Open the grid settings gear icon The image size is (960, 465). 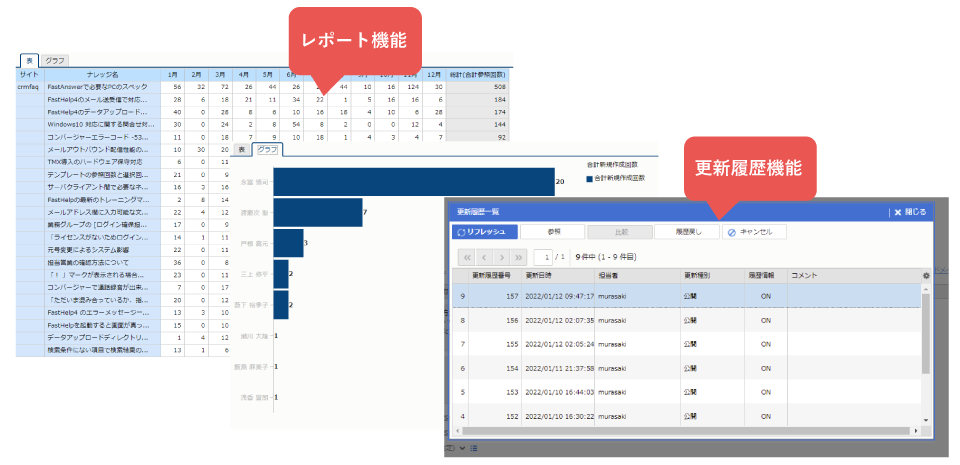coord(926,275)
